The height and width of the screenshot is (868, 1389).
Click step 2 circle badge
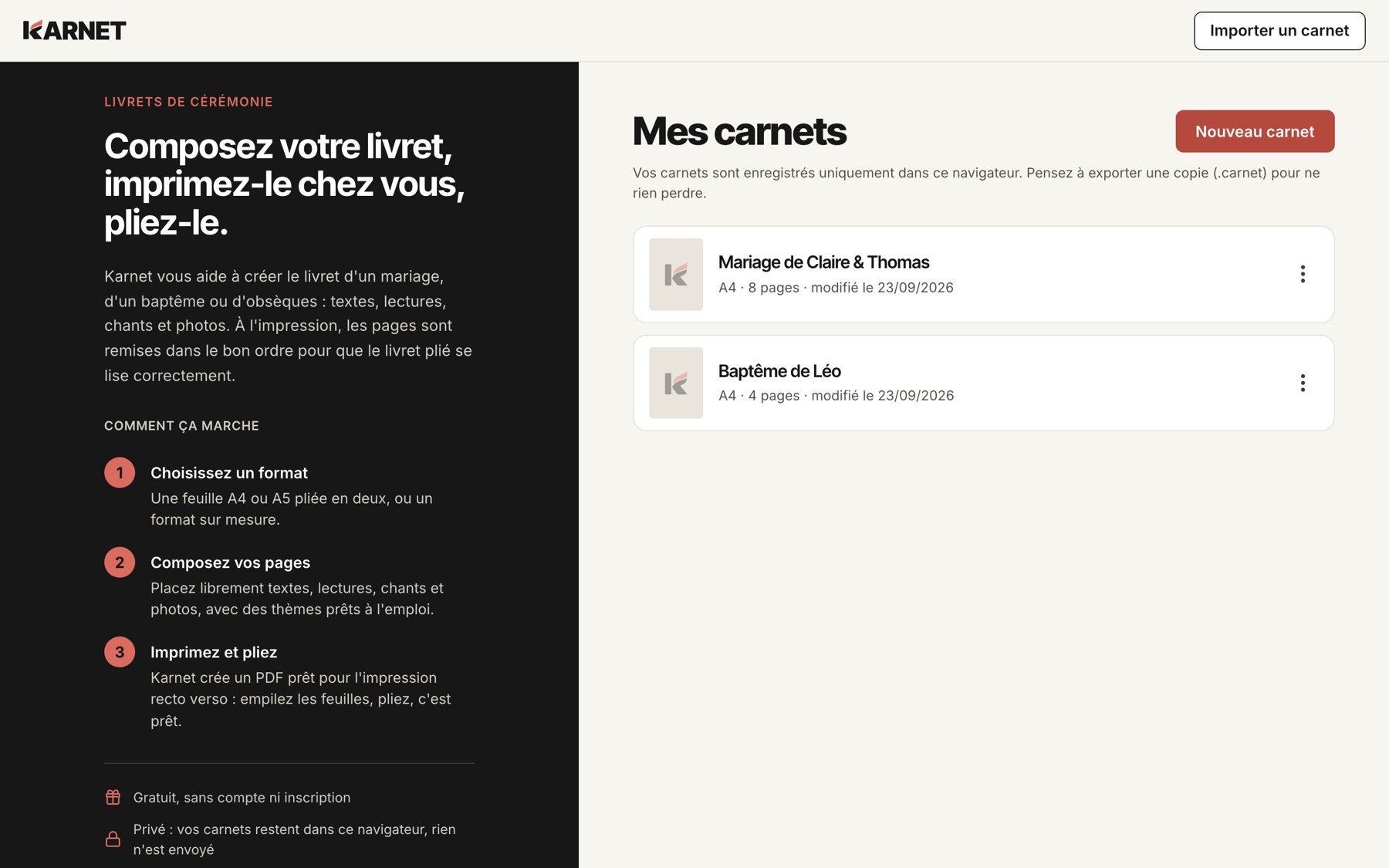[120, 562]
